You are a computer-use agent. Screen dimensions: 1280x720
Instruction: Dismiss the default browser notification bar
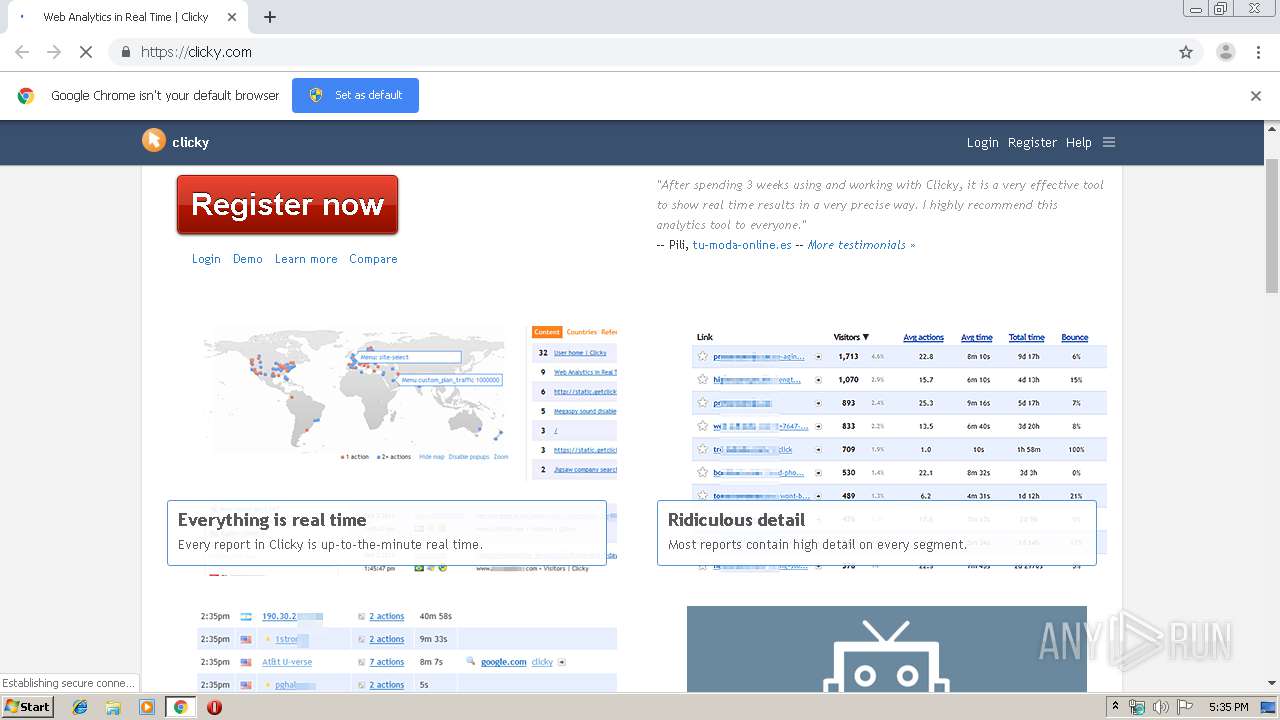click(x=1256, y=96)
